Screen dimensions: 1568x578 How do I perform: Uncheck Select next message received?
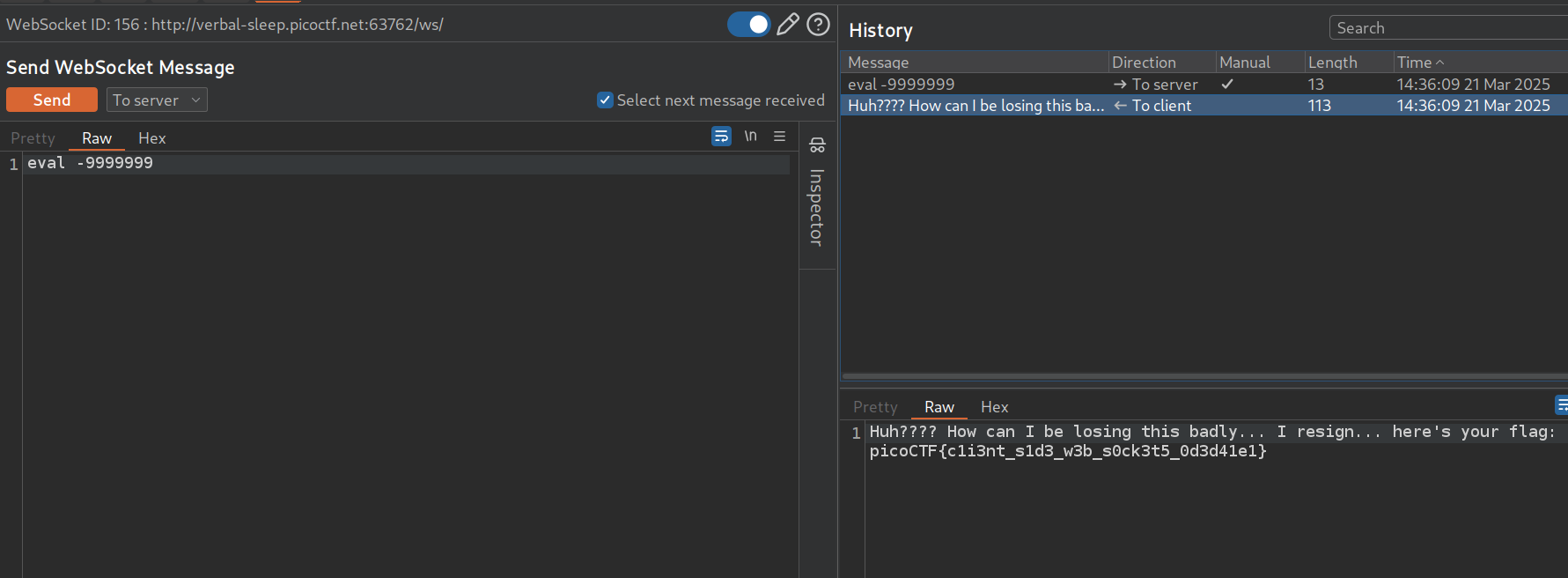click(605, 100)
